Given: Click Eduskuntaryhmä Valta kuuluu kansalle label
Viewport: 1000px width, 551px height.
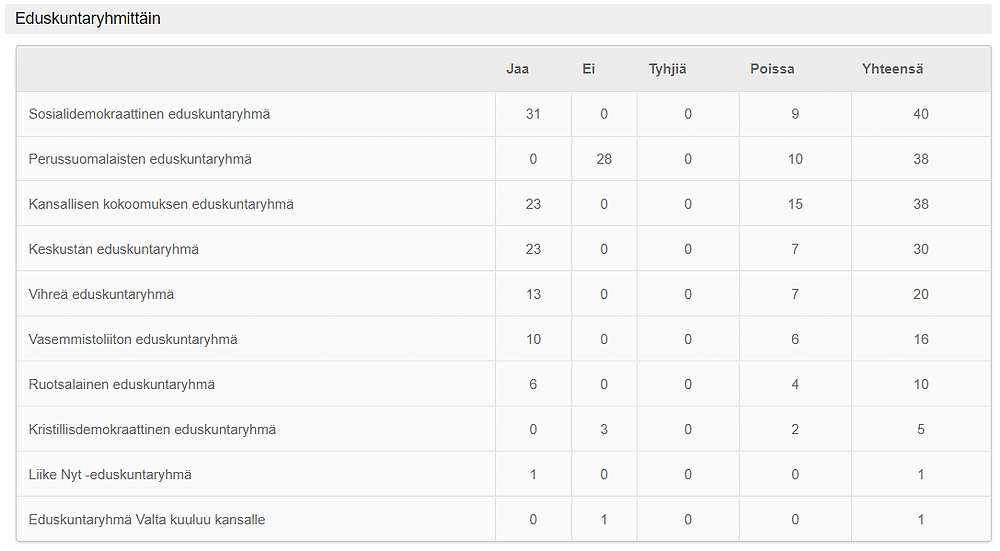Looking at the screenshot, I should 147,520.
